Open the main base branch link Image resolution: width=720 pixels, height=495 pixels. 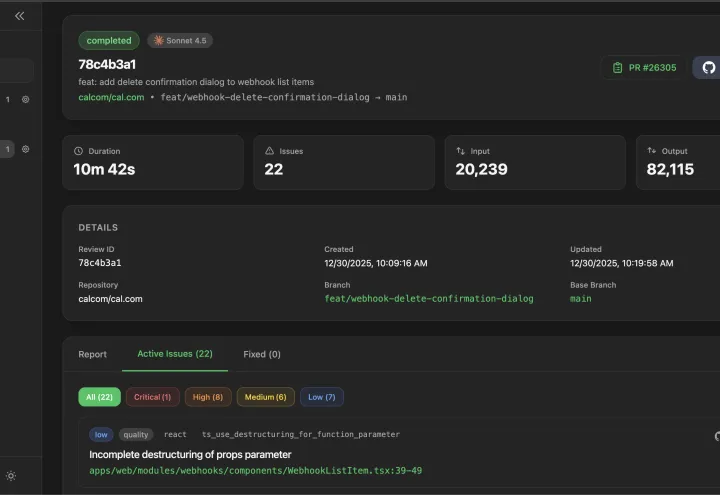[580, 298]
